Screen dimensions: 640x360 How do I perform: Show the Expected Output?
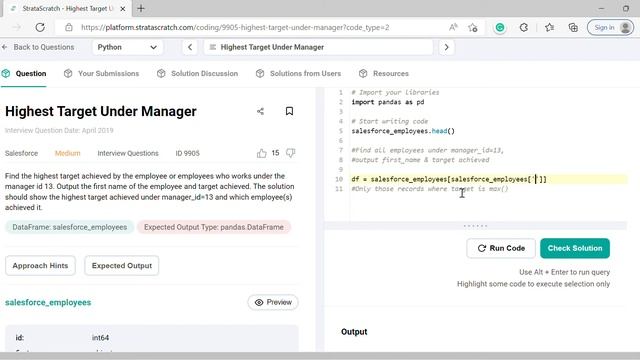pyautogui.click(x=122, y=266)
